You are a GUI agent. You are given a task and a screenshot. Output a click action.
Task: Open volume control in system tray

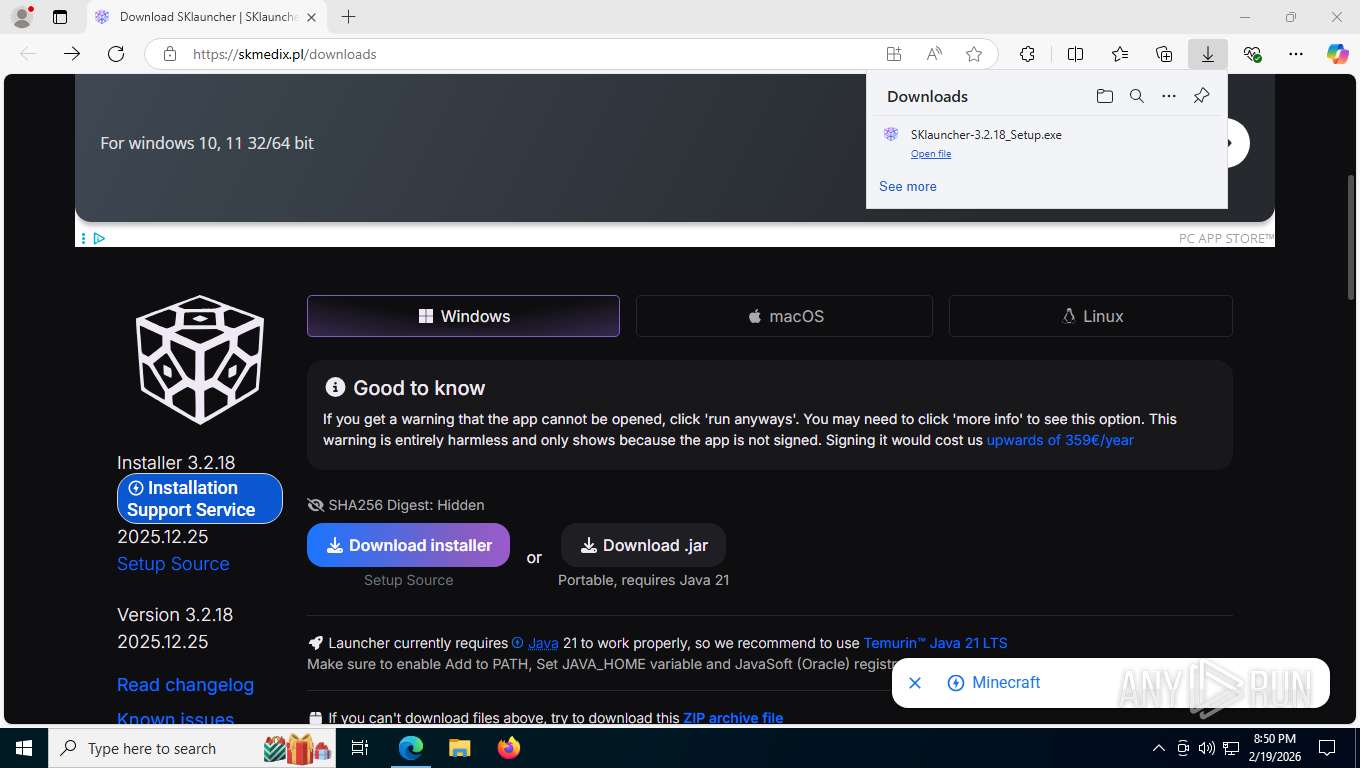click(1206, 748)
